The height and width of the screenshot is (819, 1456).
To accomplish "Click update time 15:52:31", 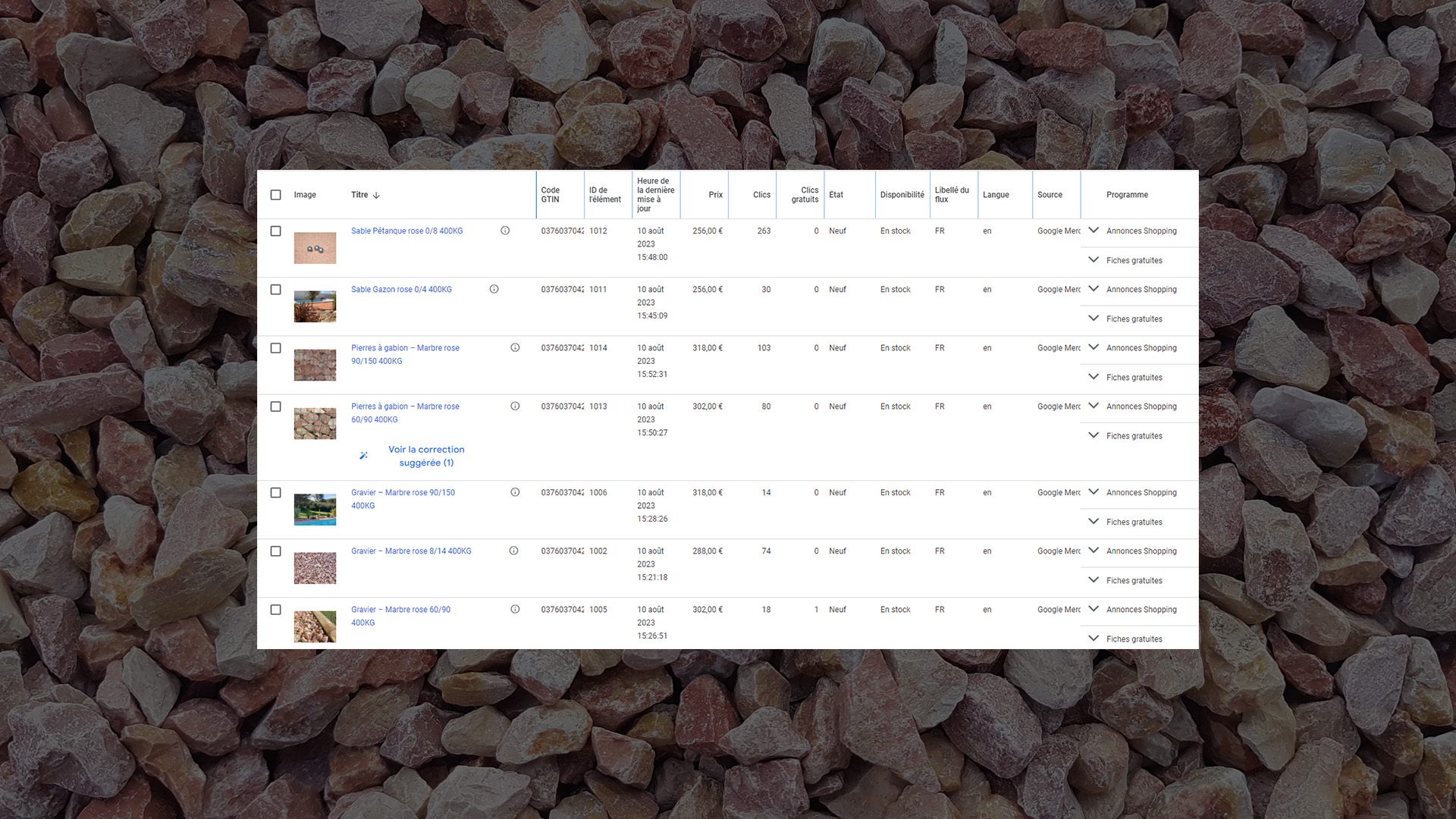I will pos(652,375).
